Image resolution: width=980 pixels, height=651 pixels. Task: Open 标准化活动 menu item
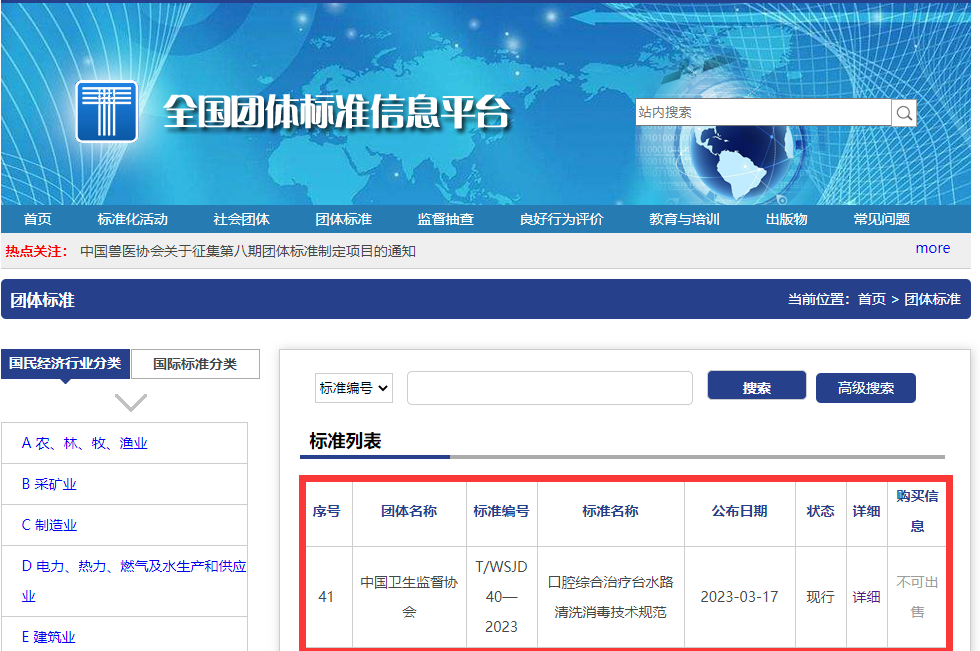[132, 219]
